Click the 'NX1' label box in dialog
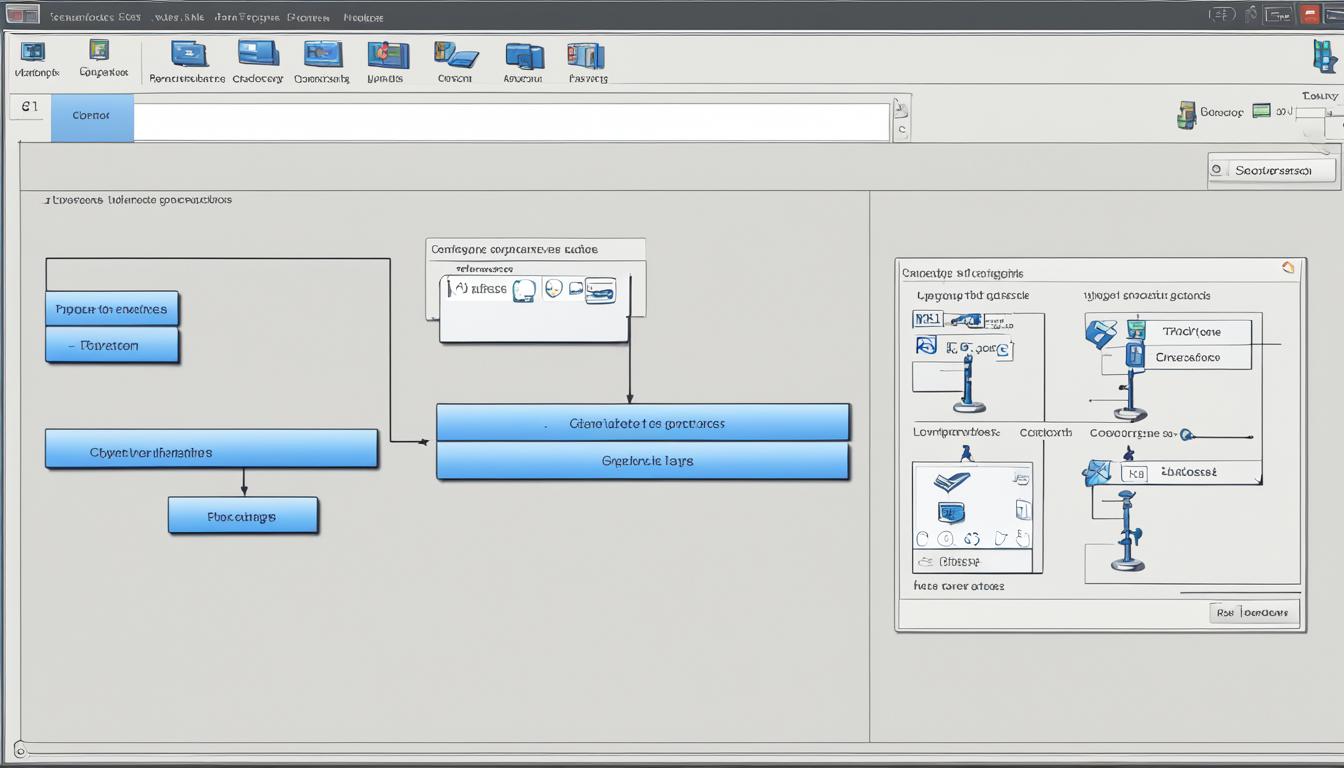Viewport: 1344px width, 768px height. (x=929, y=319)
